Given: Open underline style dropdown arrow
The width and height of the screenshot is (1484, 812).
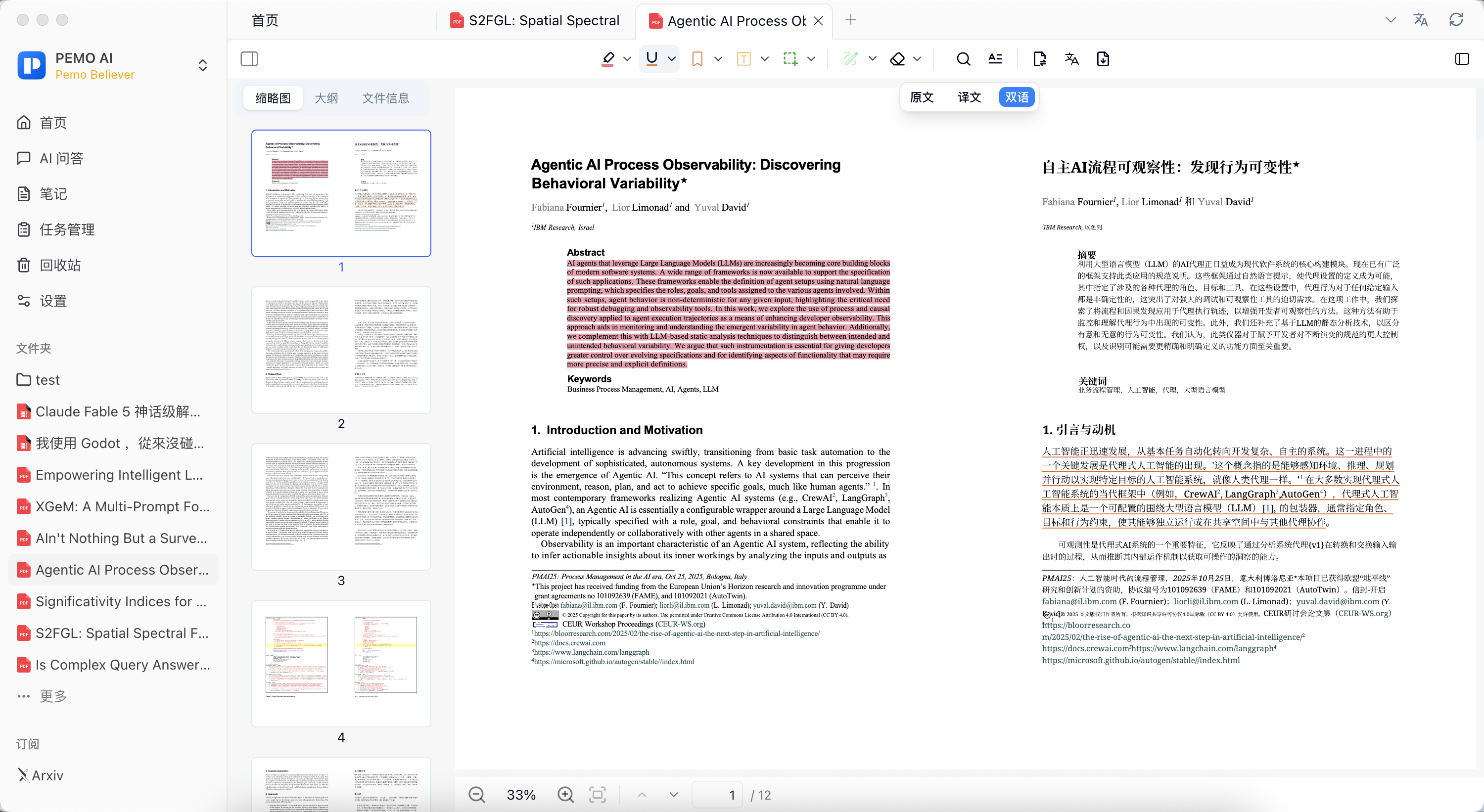Looking at the screenshot, I should (672, 59).
